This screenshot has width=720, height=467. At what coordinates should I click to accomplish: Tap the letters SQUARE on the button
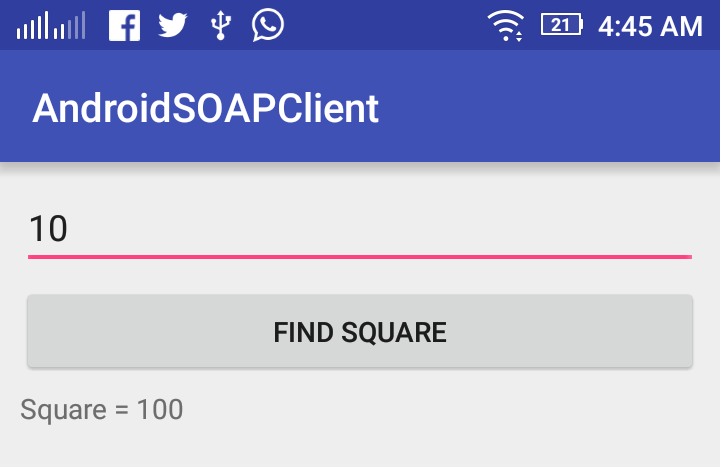(x=394, y=332)
